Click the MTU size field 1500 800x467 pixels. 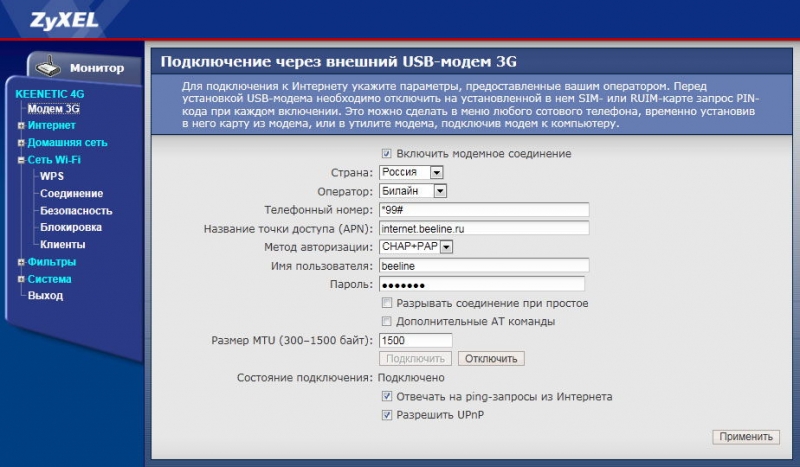[x=416, y=340]
